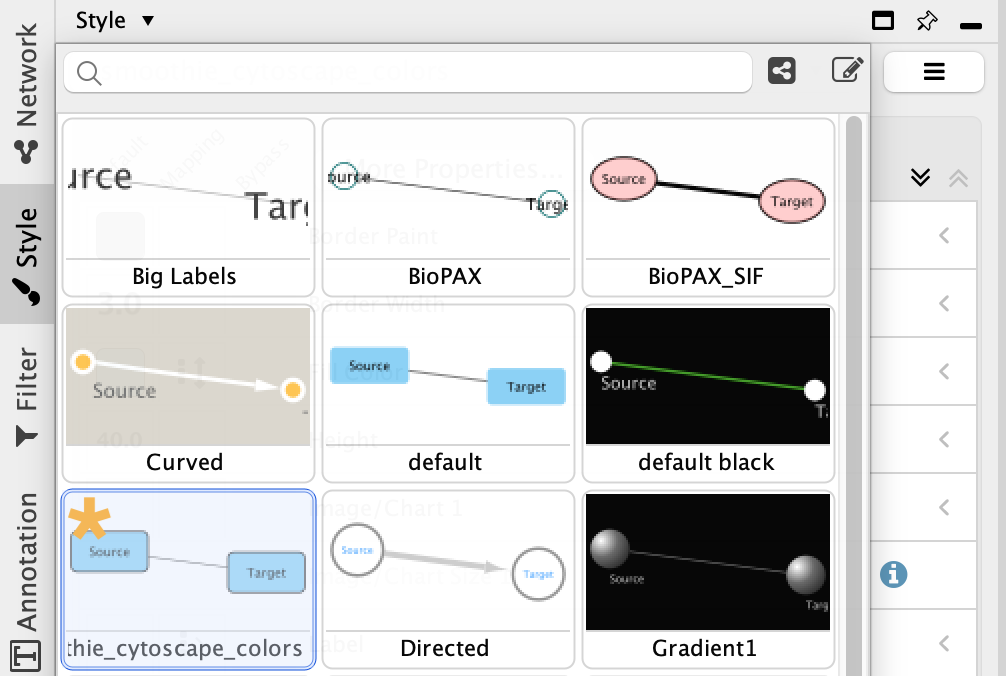Click the Annotation panel icon

click(25, 656)
